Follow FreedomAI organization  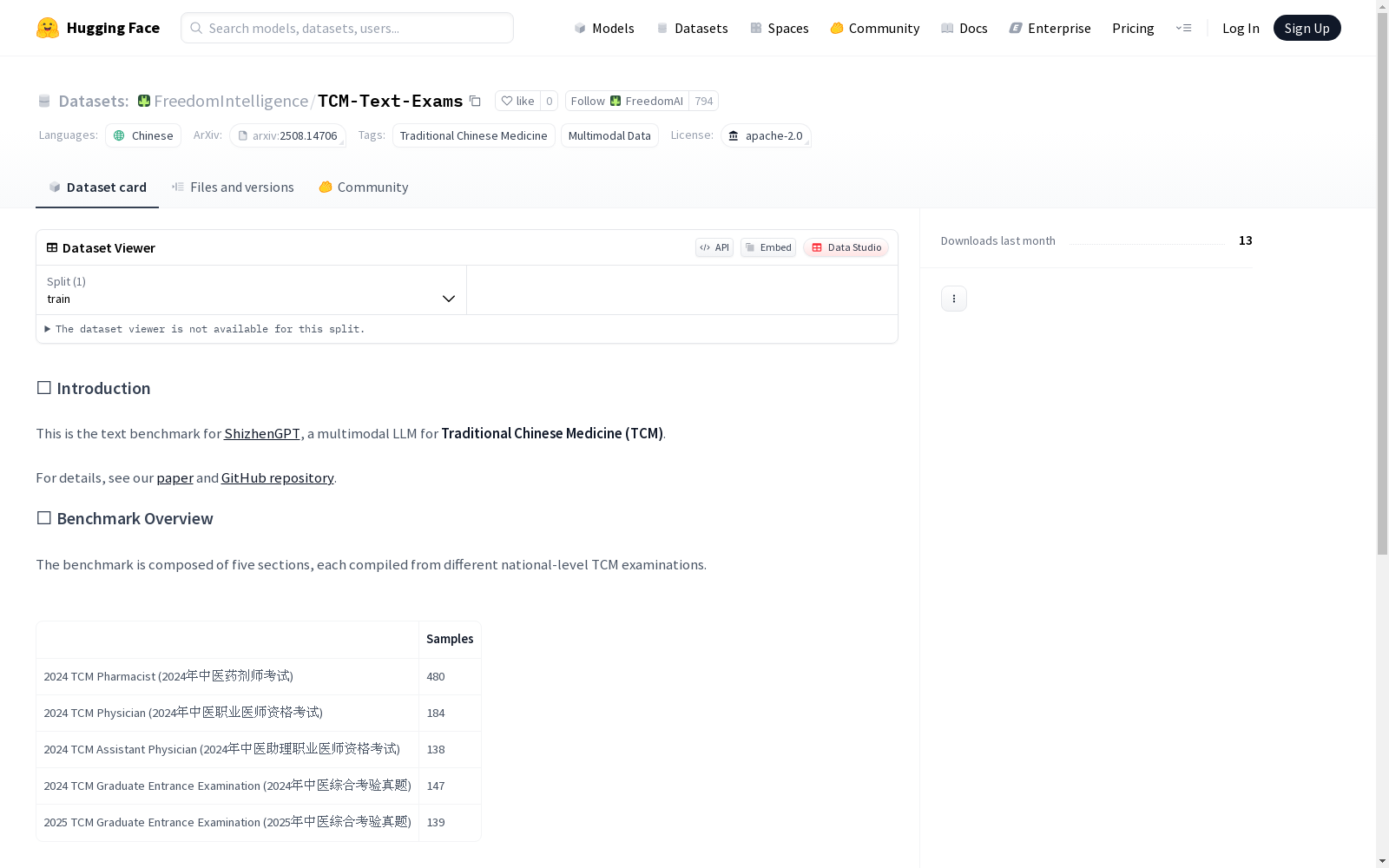click(627, 101)
